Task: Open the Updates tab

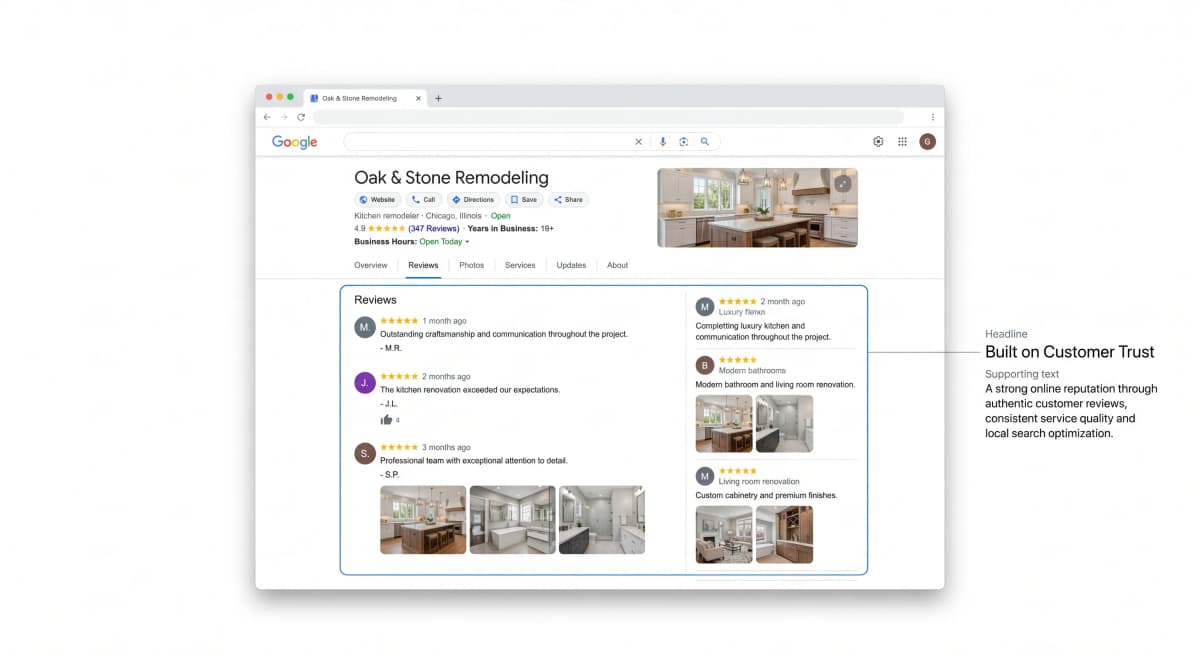Action: click(571, 265)
